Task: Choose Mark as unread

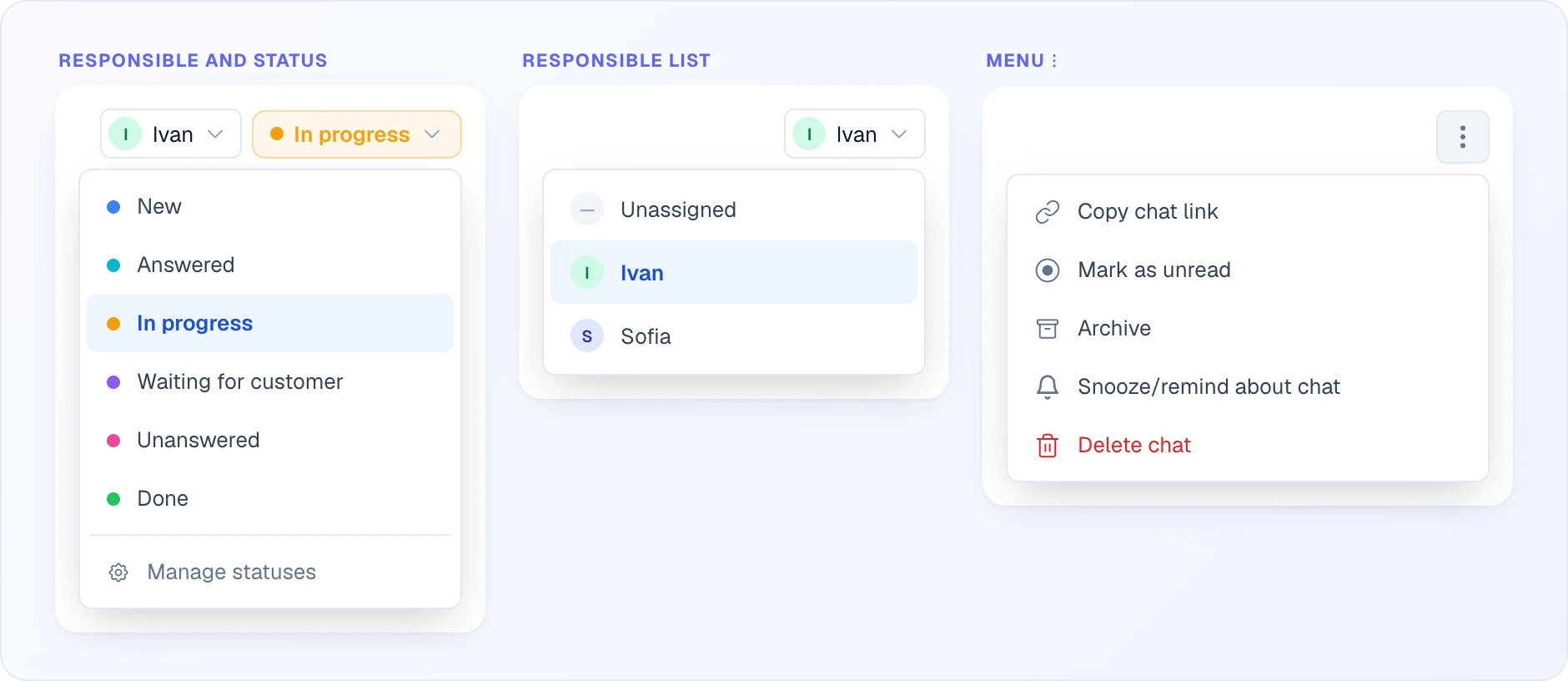Action: coord(1248,270)
